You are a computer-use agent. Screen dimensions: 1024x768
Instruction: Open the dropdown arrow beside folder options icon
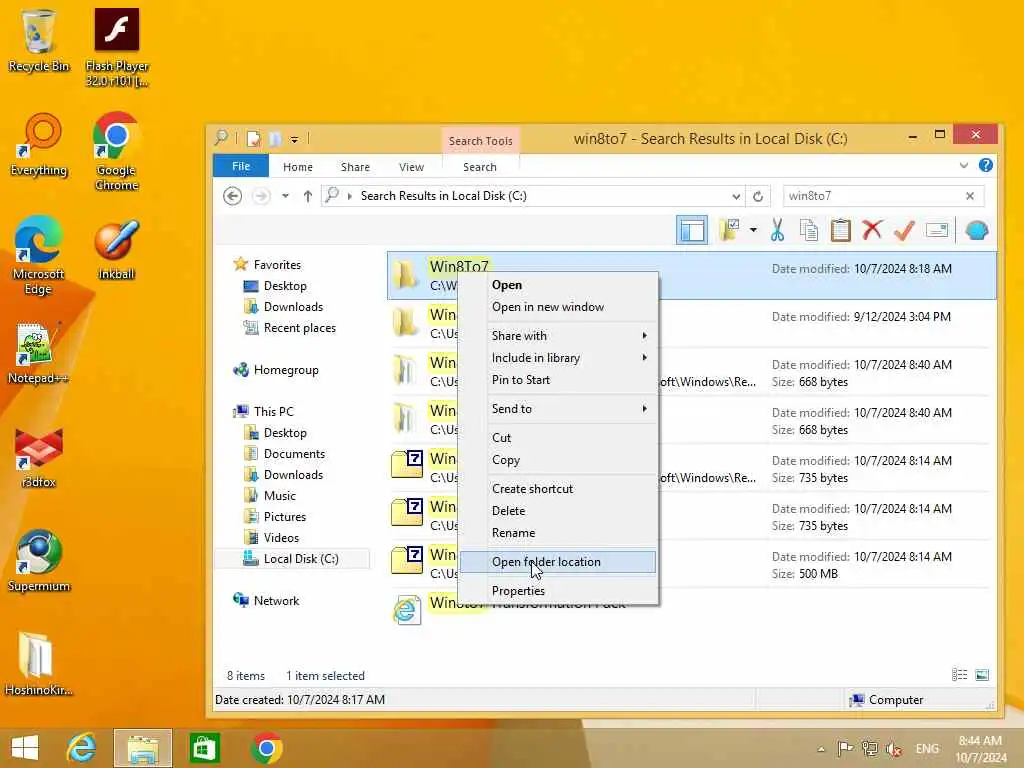753,231
